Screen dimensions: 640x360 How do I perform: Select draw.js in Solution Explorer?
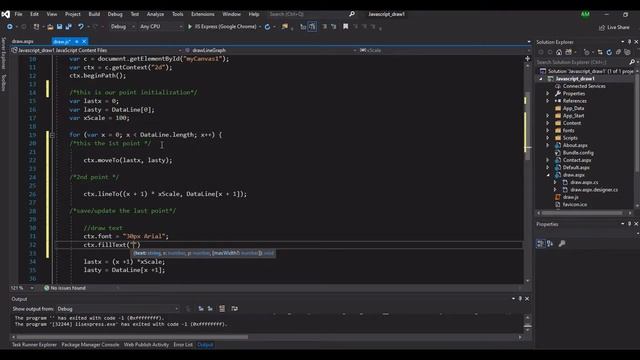571,197
